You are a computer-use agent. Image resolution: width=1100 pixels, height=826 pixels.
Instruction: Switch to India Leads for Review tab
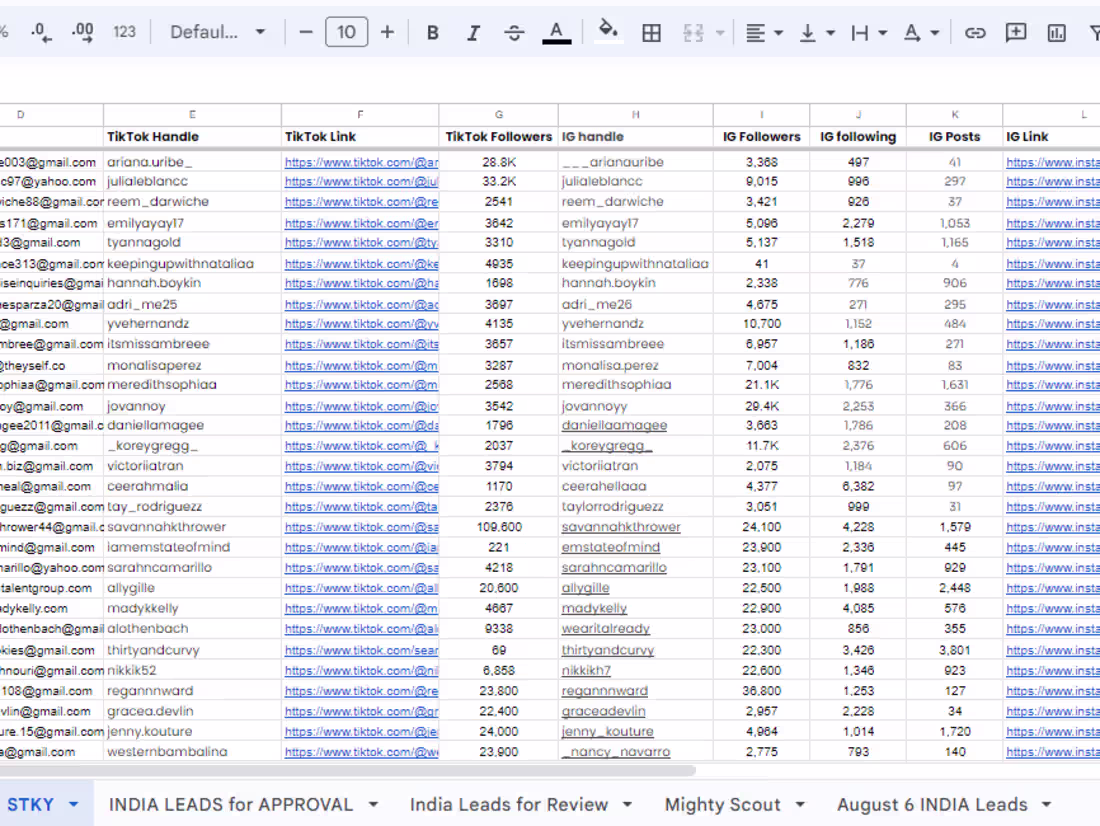[x=509, y=804]
